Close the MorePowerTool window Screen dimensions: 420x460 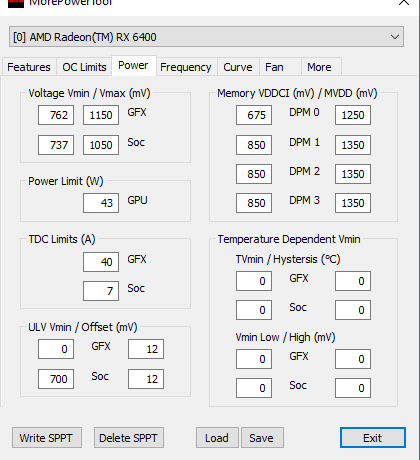click(404, 3)
